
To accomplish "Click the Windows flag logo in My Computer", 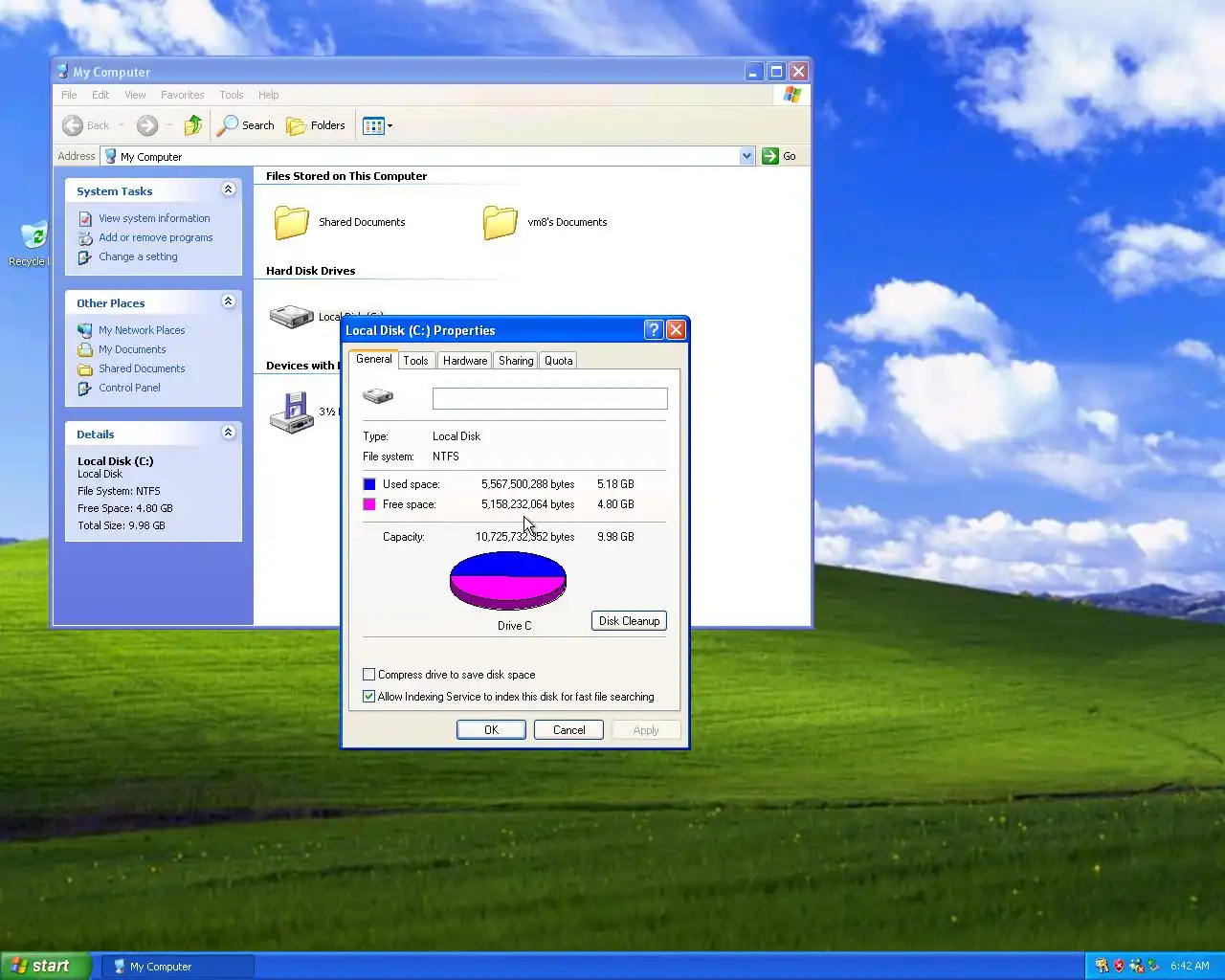I will pyautogui.click(x=792, y=95).
